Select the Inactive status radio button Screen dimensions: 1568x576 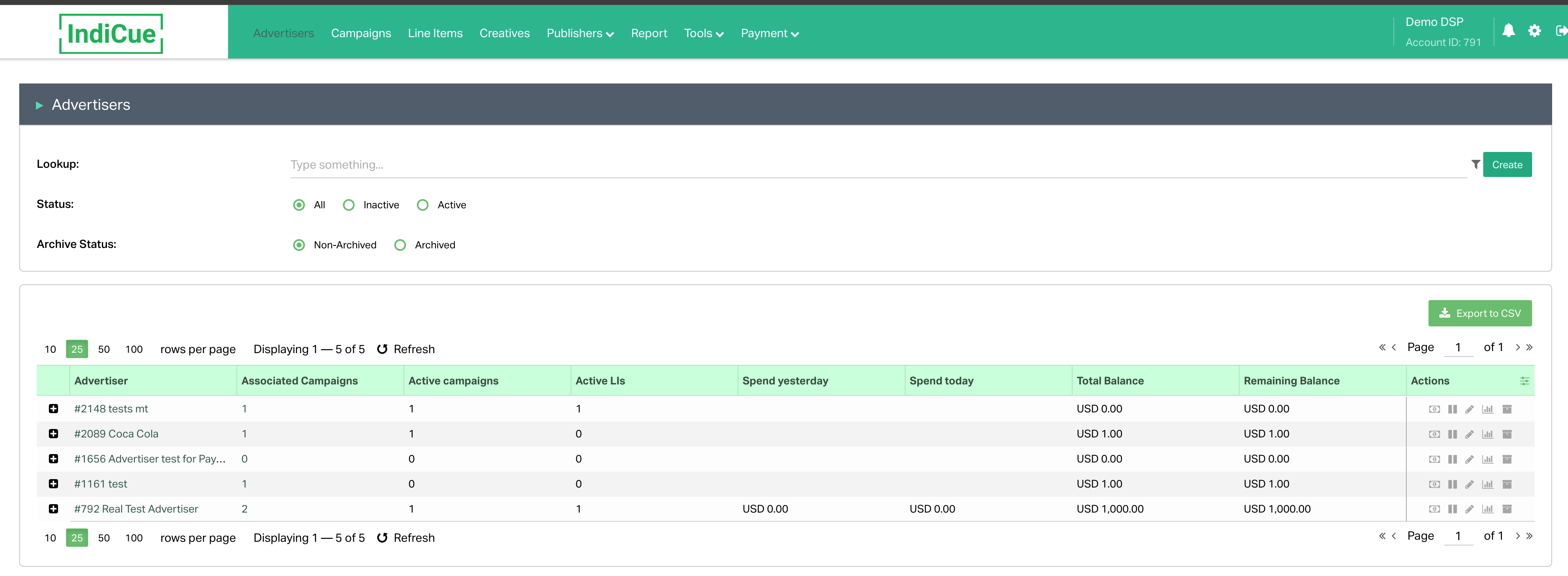tap(349, 205)
